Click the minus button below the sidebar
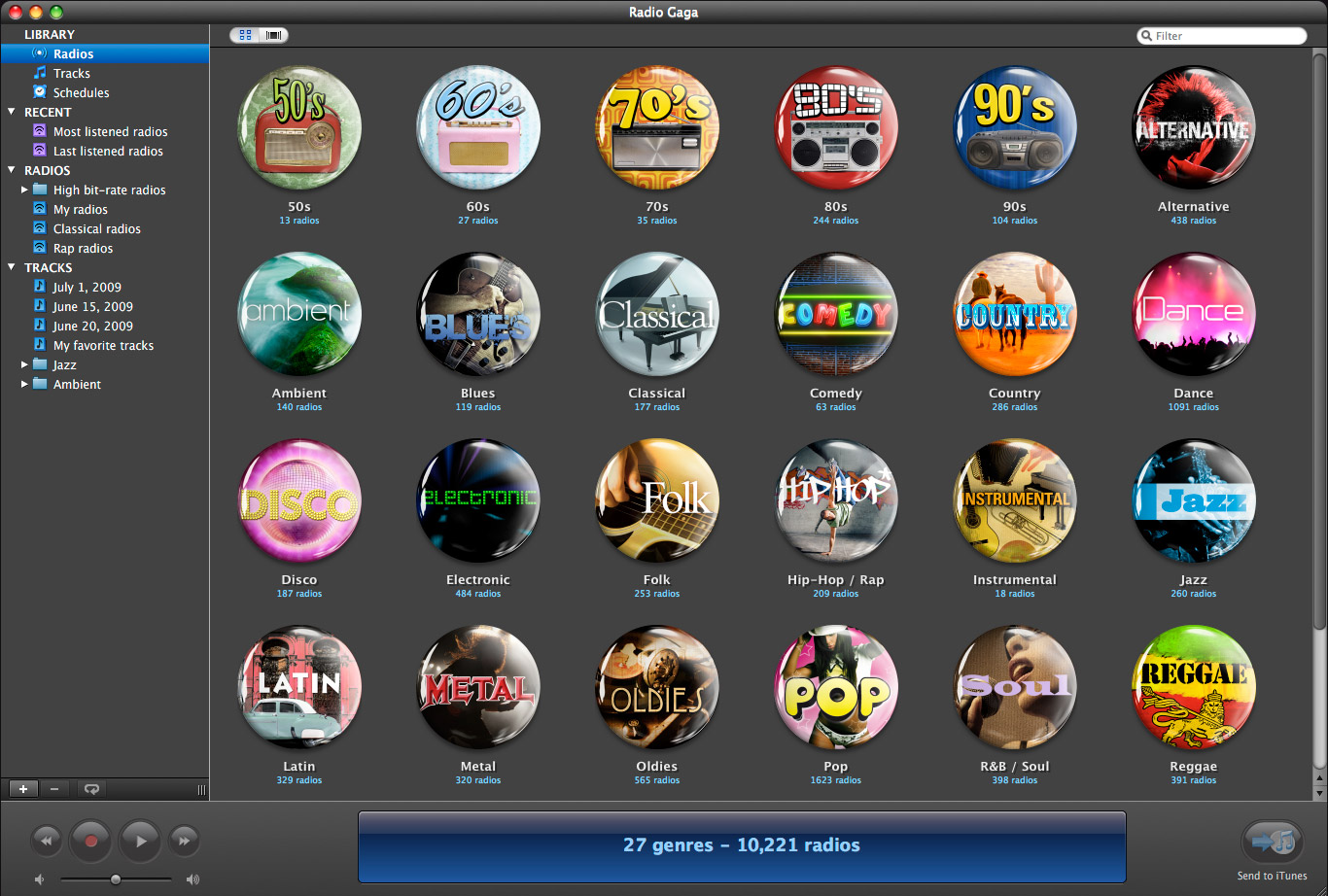This screenshot has height=896, width=1328. [x=54, y=789]
